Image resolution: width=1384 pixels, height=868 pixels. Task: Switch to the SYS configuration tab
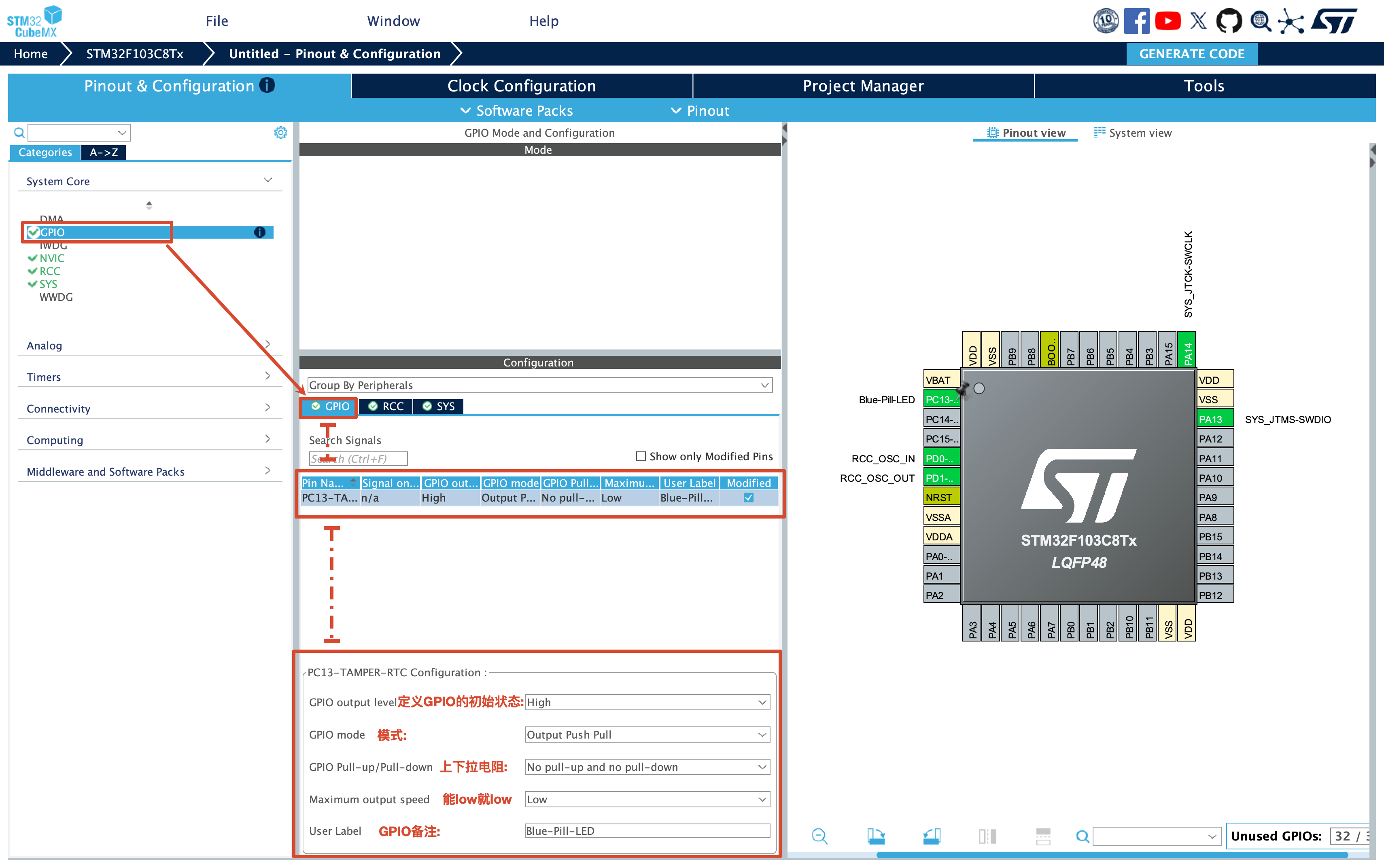[439, 406]
